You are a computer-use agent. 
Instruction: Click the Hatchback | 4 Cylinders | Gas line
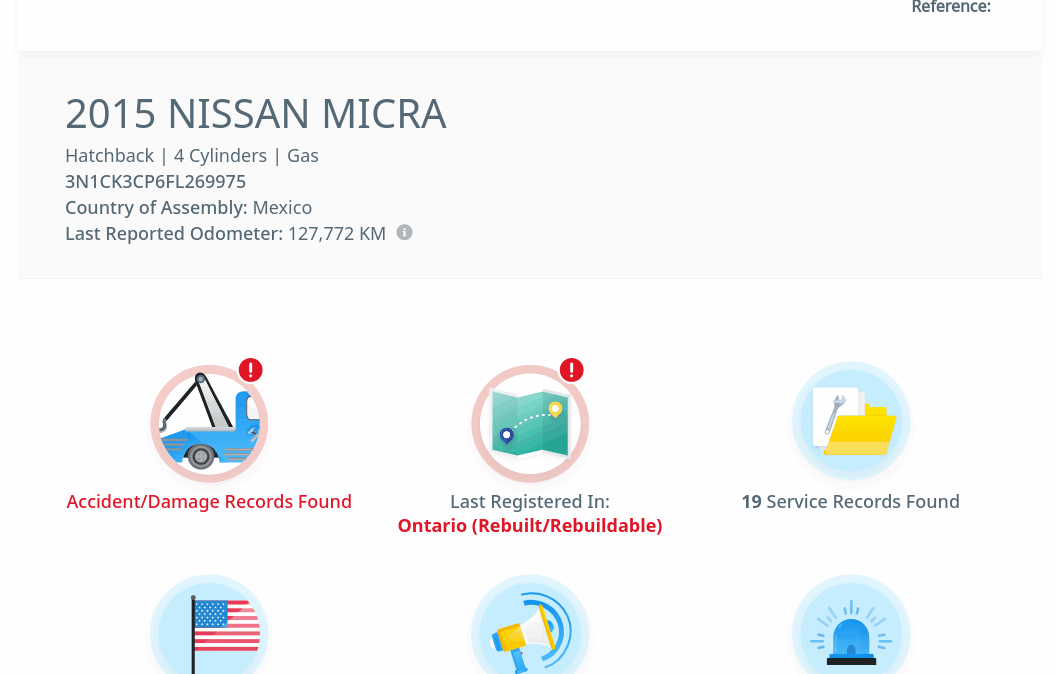[x=192, y=156]
